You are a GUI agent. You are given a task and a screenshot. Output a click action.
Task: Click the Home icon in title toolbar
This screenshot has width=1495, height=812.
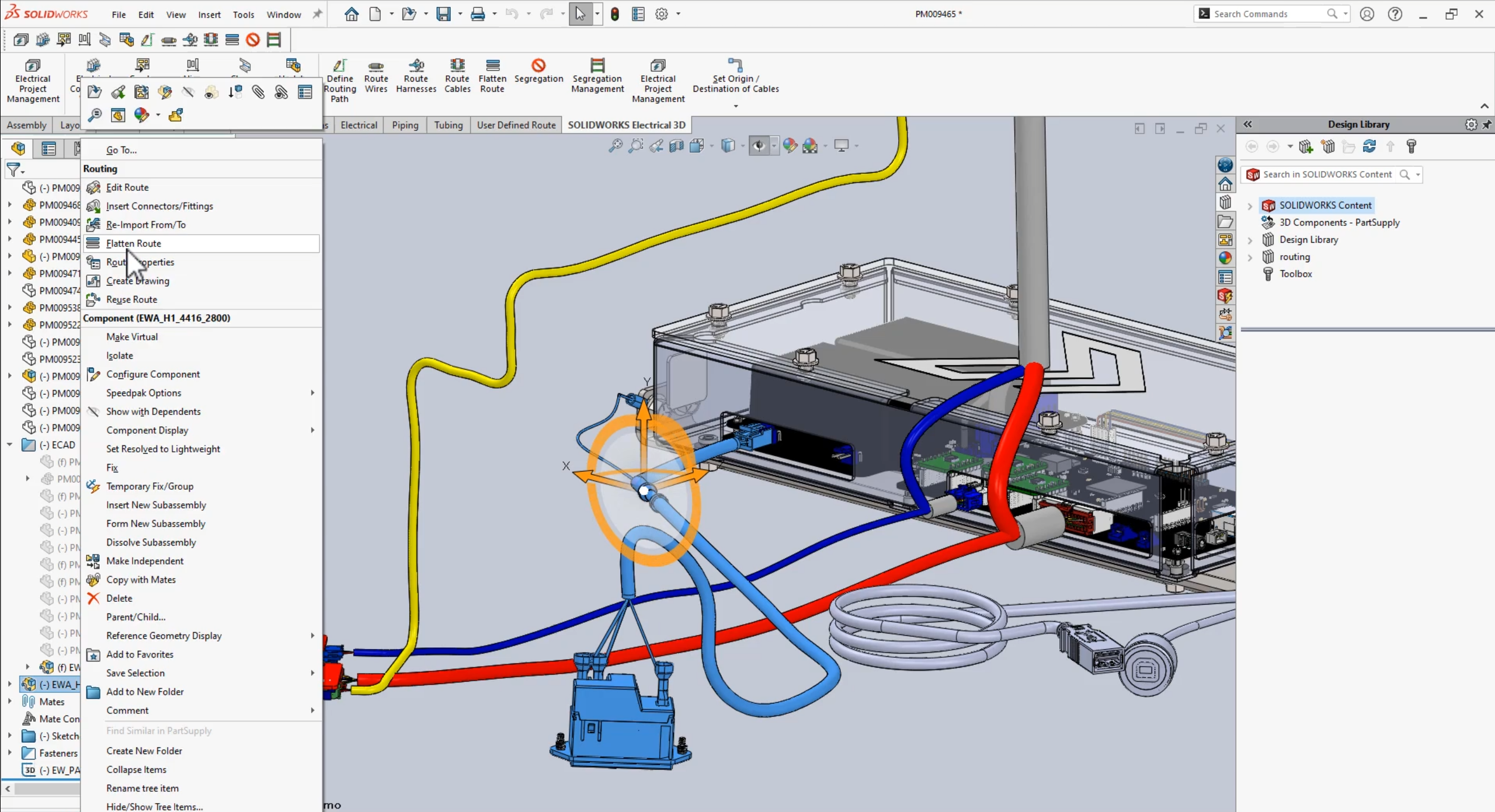click(x=352, y=14)
